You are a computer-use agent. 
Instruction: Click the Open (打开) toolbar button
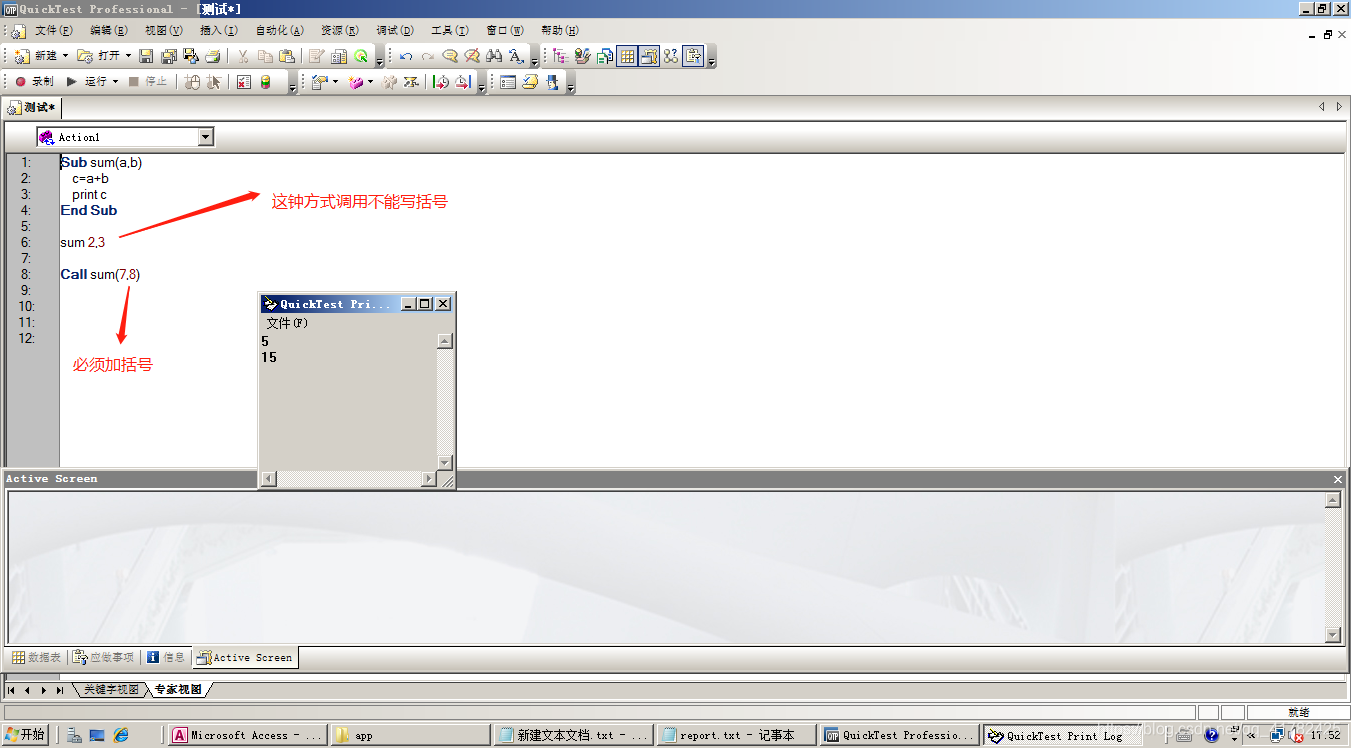(98, 56)
